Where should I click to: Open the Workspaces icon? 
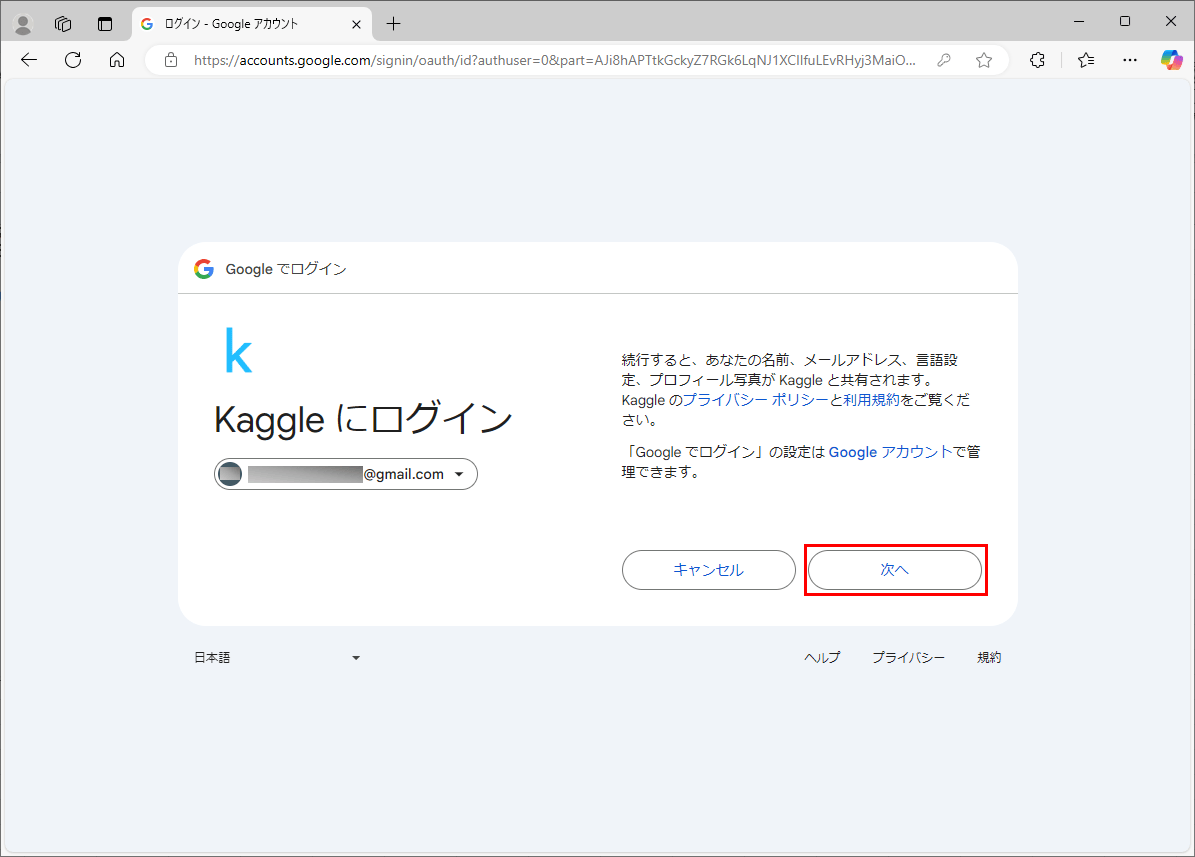[63, 24]
